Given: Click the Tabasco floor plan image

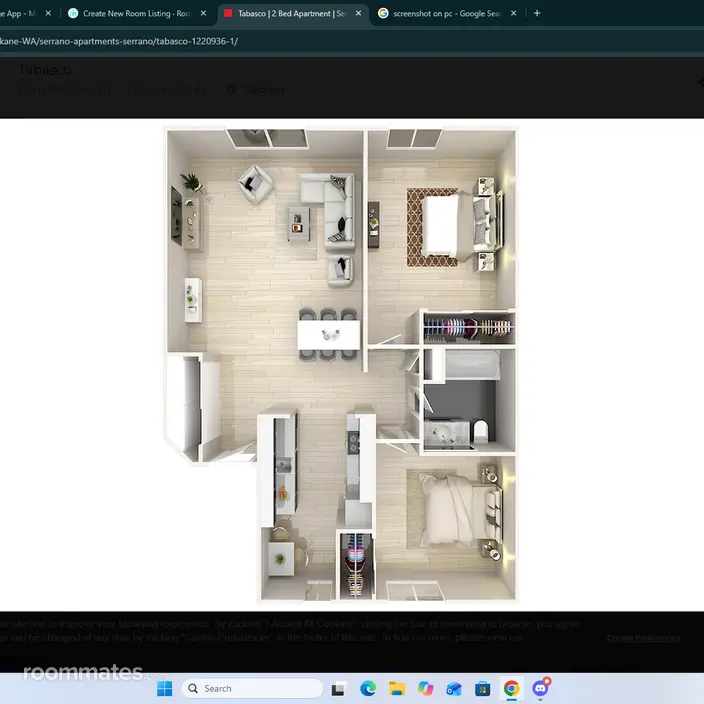Looking at the screenshot, I should (x=341, y=365).
